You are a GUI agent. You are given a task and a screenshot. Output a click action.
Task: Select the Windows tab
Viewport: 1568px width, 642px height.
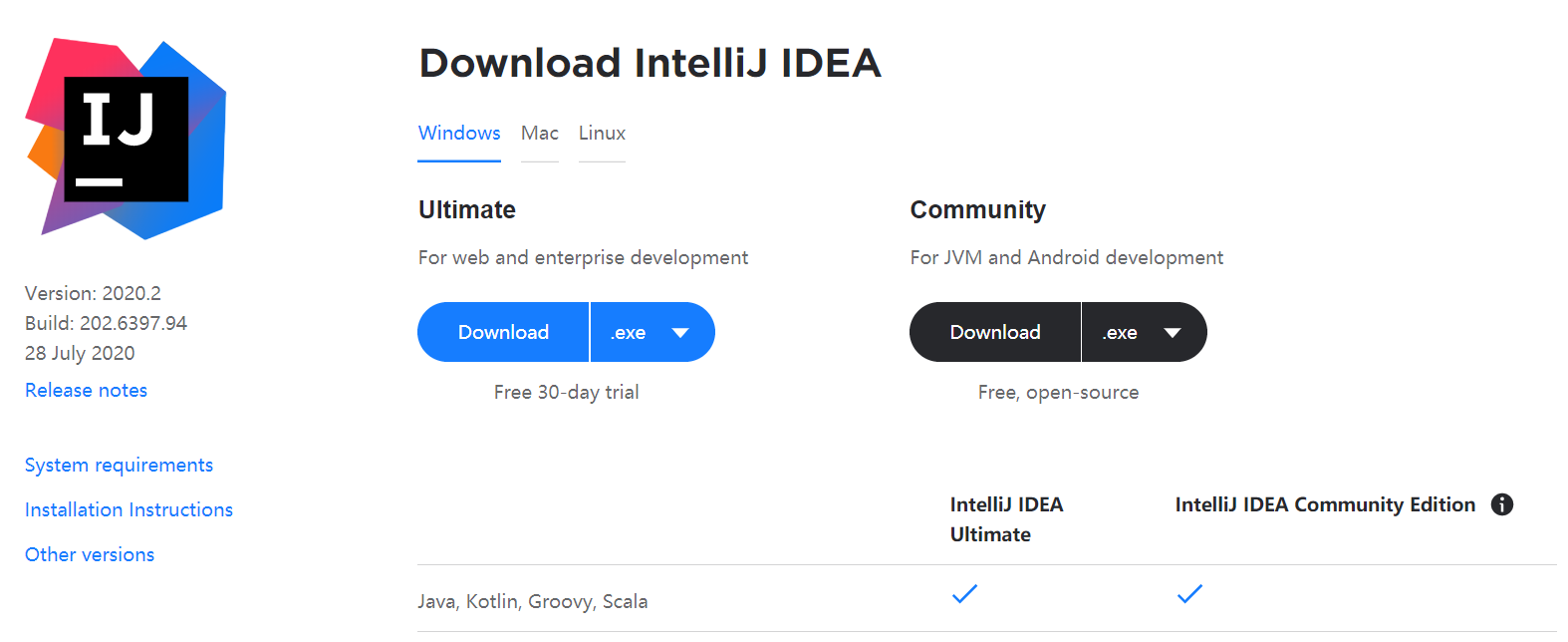click(x=459, y=133)
